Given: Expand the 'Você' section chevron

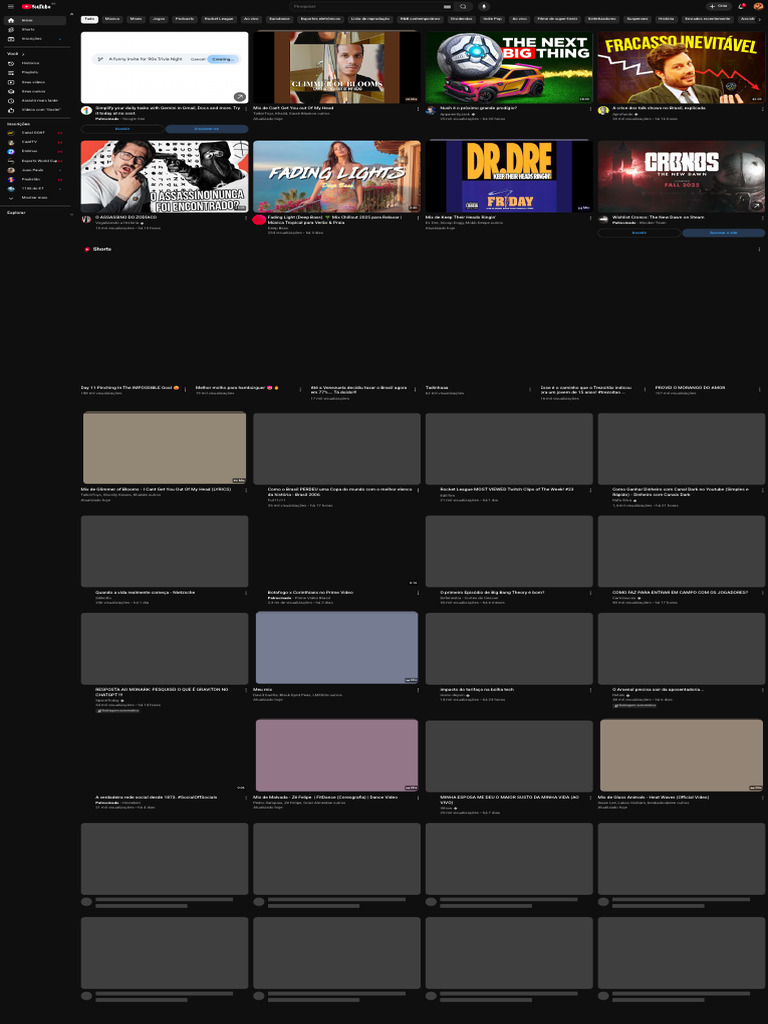Looking at the screenshot, I should pyautogui.click(x=22, y=53).
